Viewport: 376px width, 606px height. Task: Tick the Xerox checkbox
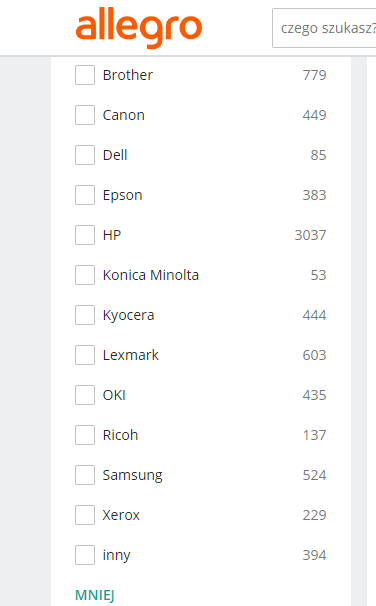[85, 515]
